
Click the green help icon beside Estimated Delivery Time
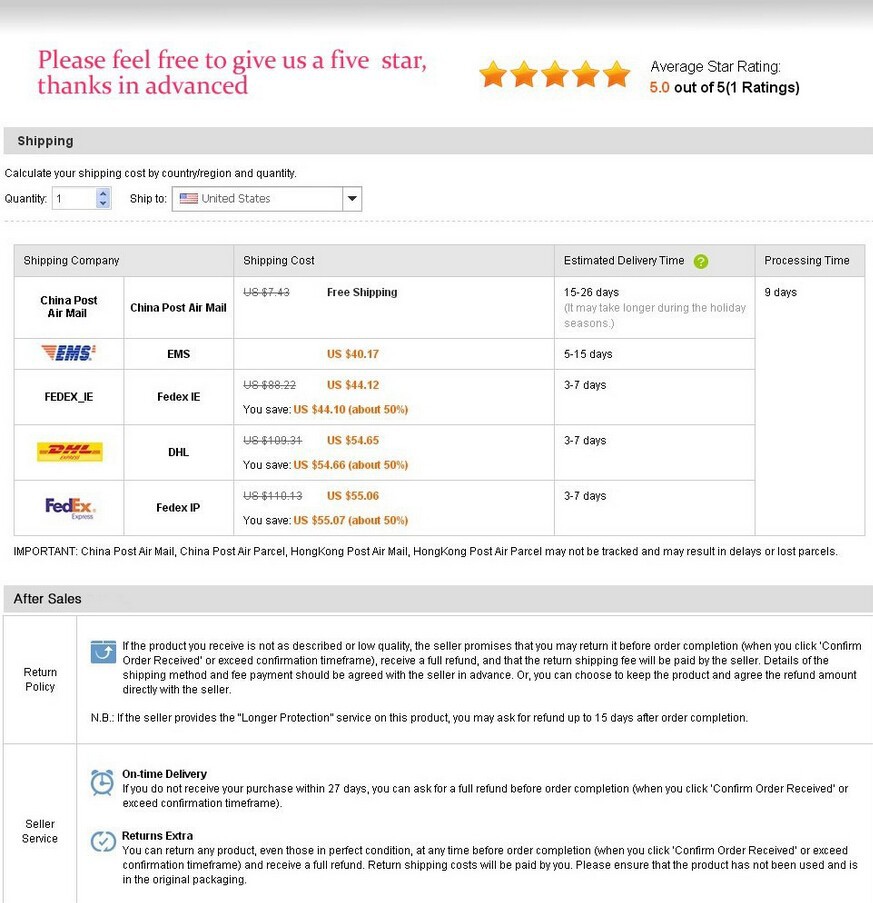[701, 261]
